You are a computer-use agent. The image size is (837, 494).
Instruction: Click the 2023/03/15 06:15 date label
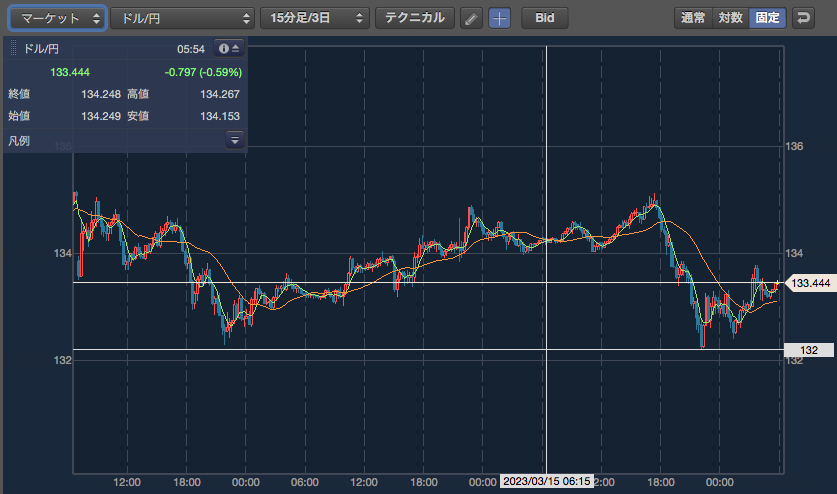click(x=547, y=481)
